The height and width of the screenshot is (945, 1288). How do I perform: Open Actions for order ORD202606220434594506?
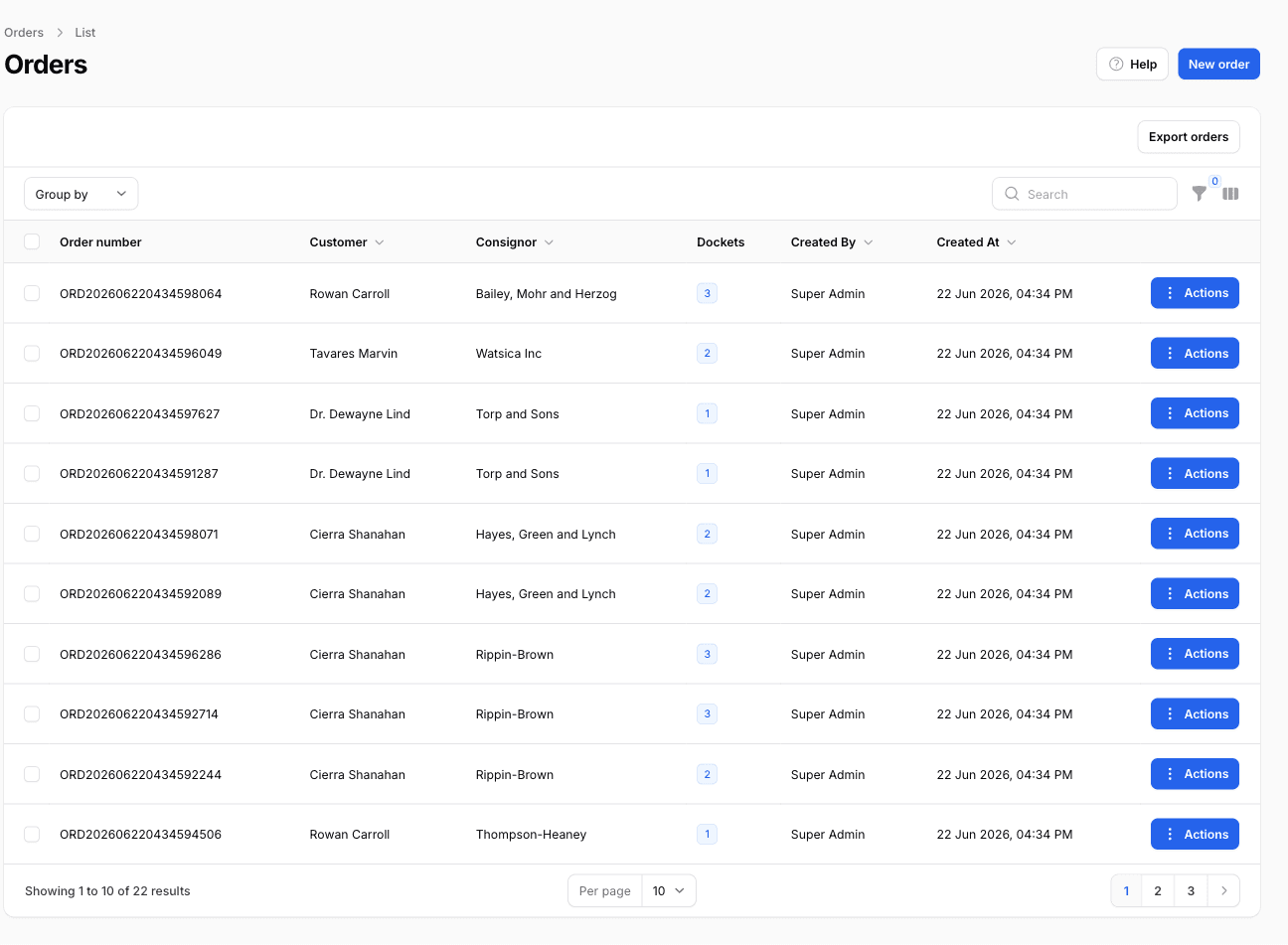pos(1195,834)
